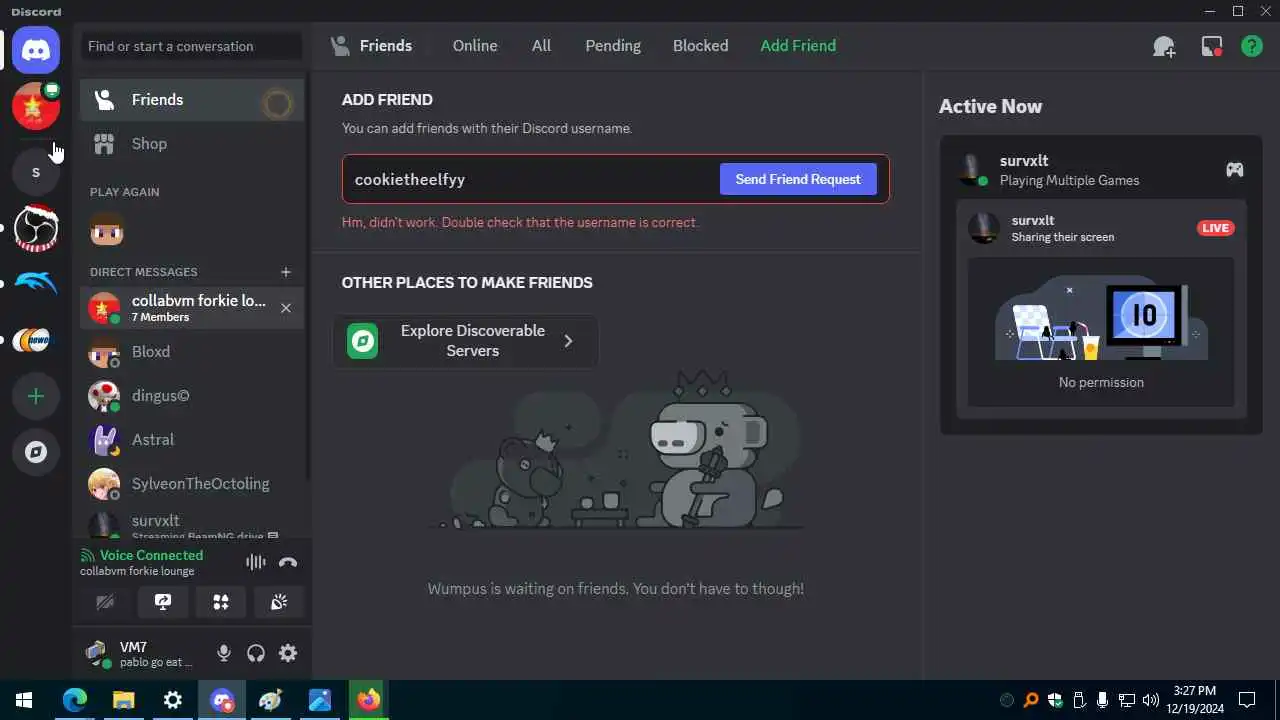Open the network tray icon

click(1127, 700)
